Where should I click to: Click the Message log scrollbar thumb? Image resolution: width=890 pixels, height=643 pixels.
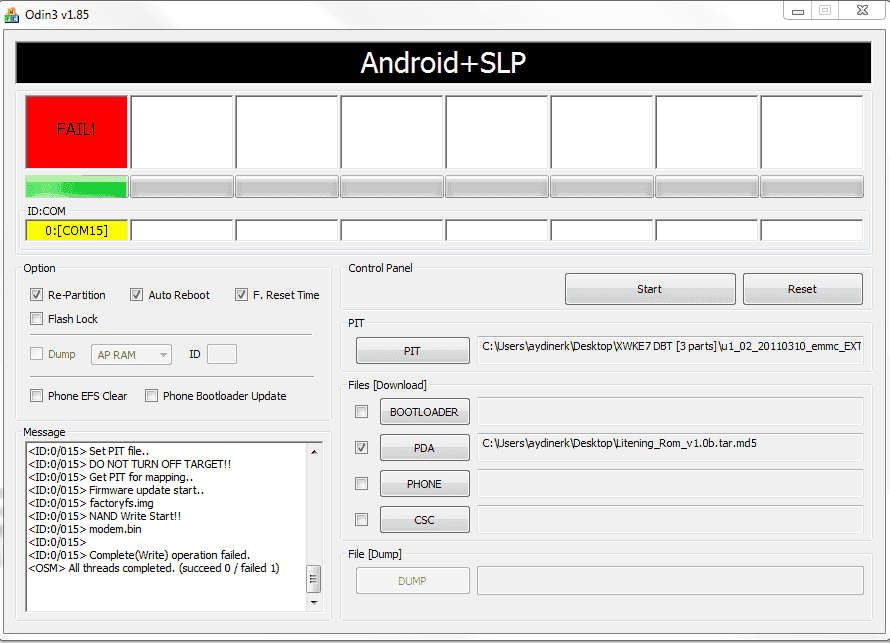314,579
